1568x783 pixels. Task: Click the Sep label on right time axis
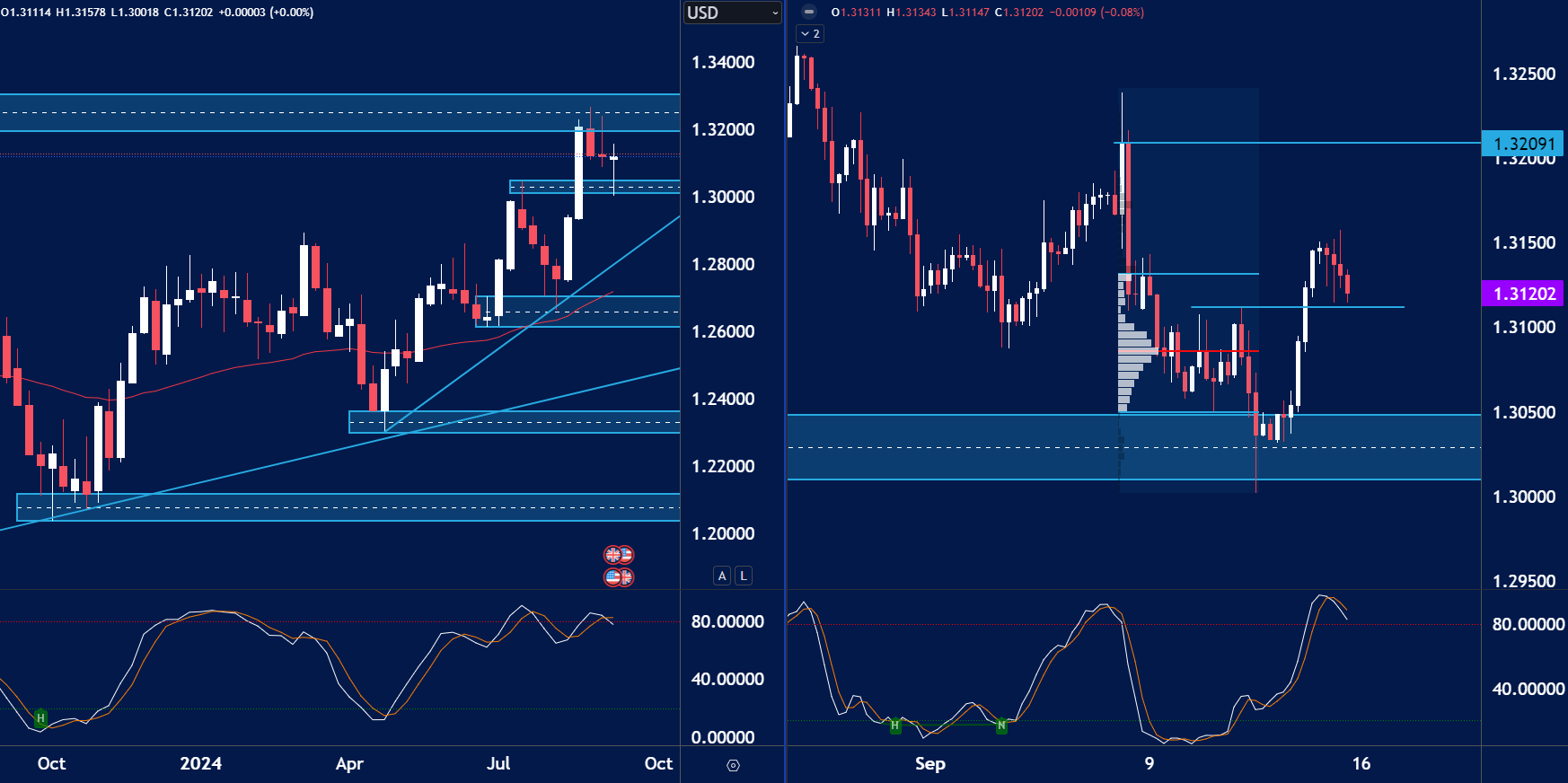point(930,763)
